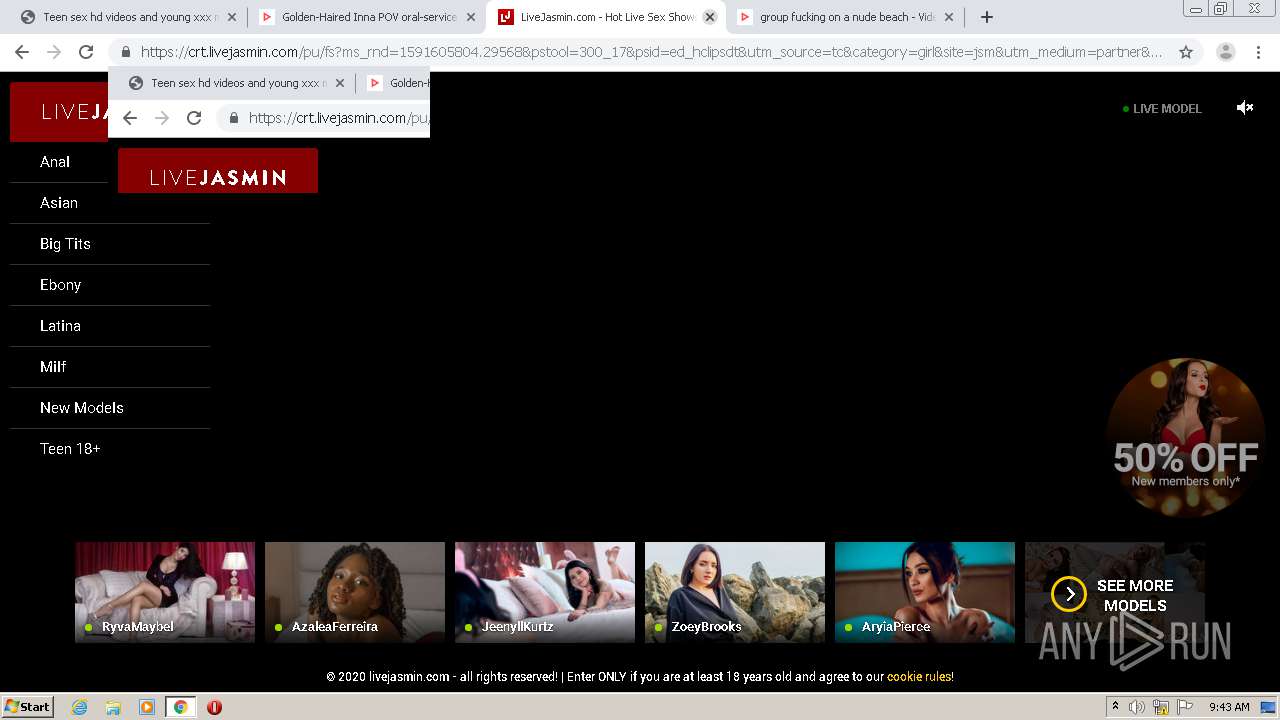Close the LiveJasmin.com tab
The height and width of the screenshot is (720, 1280).
coord(710,17)
